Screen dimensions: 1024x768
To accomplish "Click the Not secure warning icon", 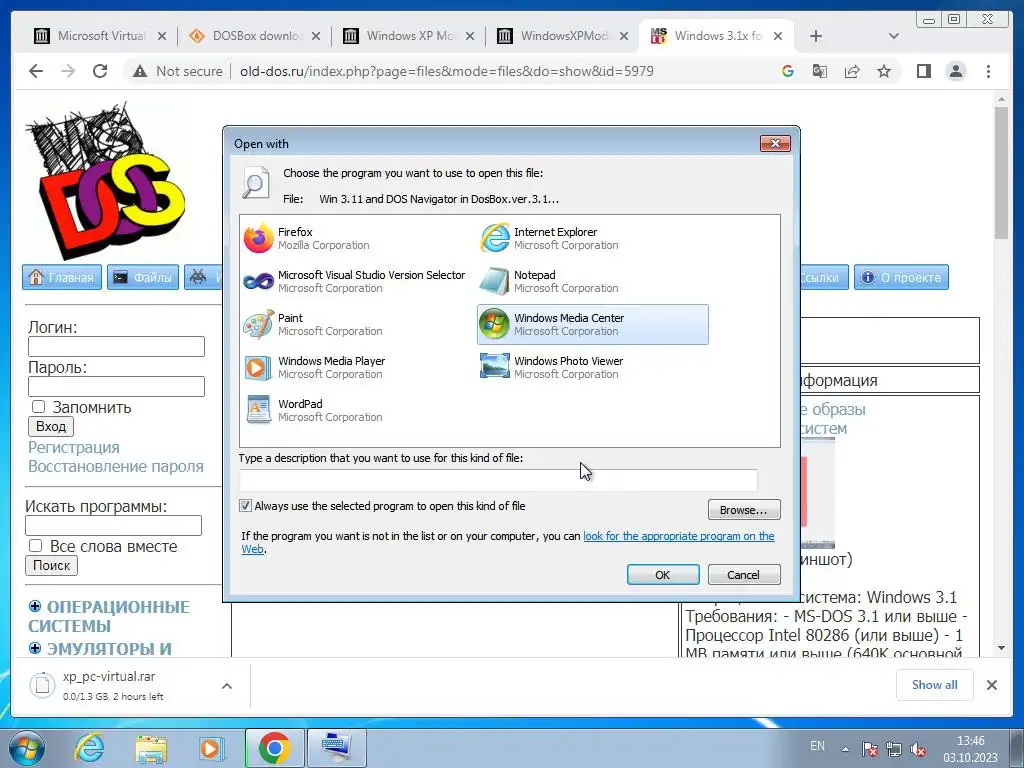I will click(x=140, y=71).
